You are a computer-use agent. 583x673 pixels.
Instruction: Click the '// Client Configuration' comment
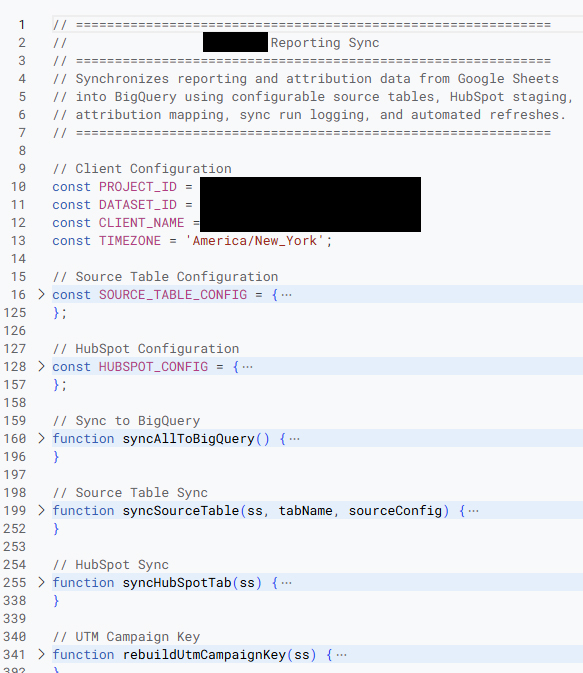pyautogui.click(x=142, y=169)
